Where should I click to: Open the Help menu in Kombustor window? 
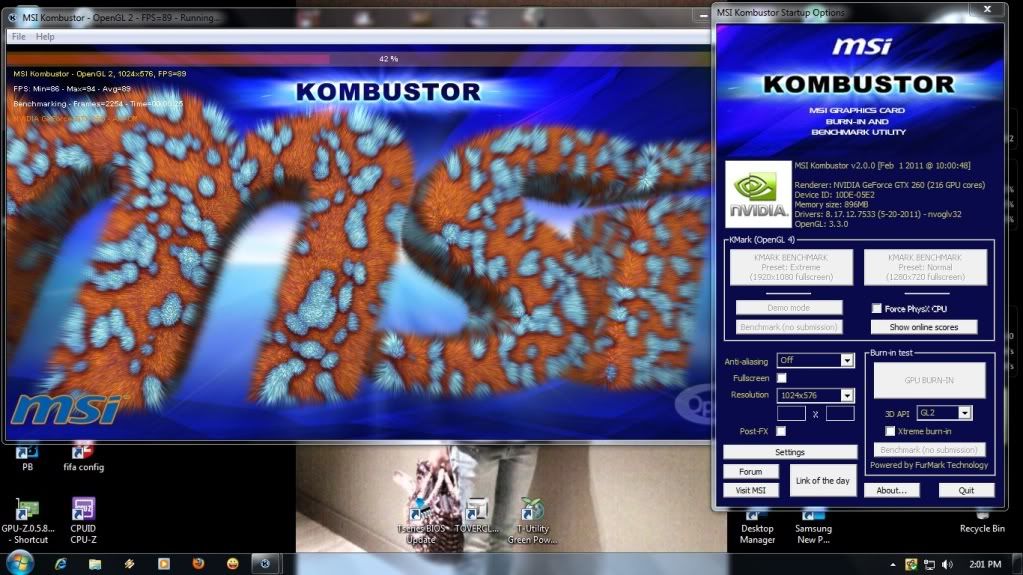click(45, 37)
